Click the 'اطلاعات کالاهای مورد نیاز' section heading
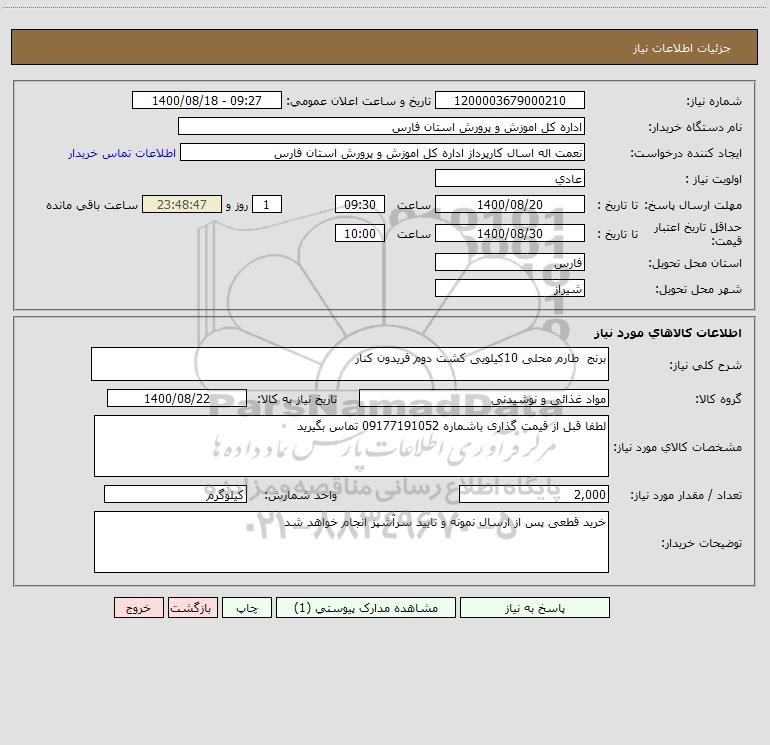The image size is (770, 745). 668,333
